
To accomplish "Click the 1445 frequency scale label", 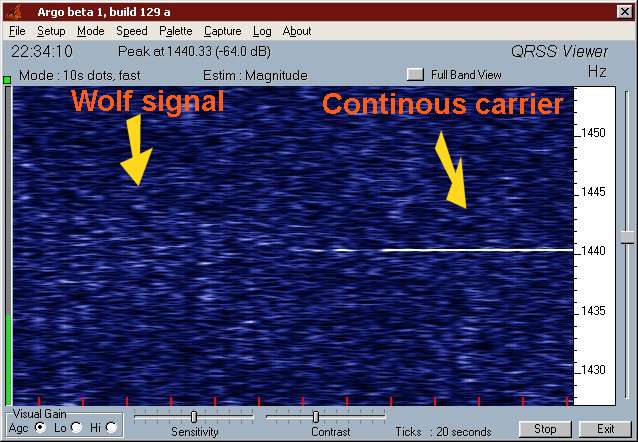I will [x=593, y=192].
